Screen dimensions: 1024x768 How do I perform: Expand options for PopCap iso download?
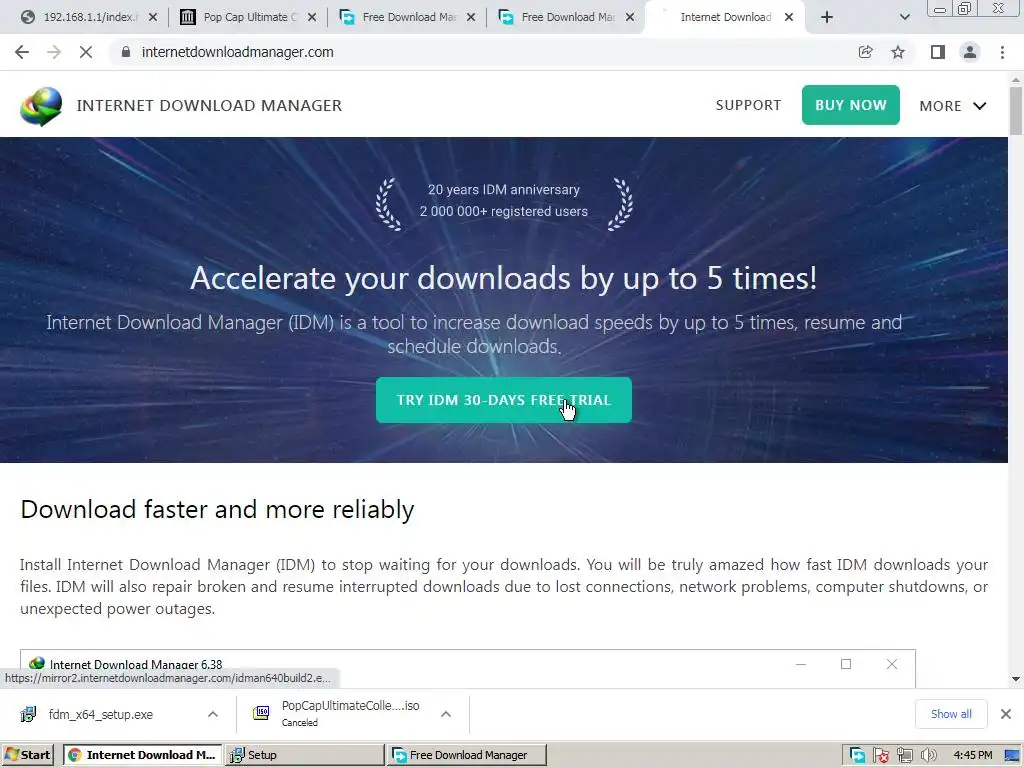(x=446, y=714)
